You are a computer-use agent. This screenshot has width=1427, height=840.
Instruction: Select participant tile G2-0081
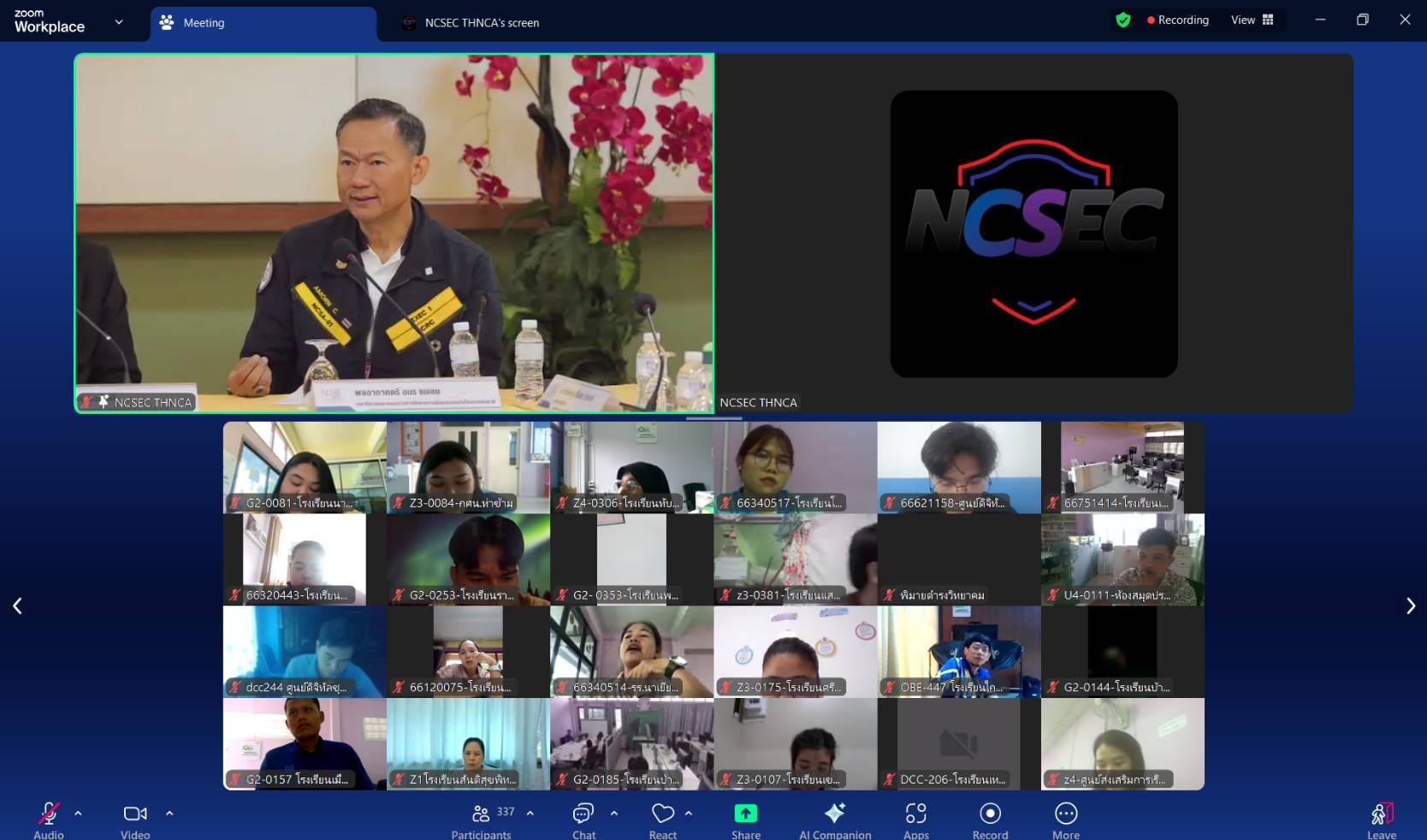click(305, 467)
